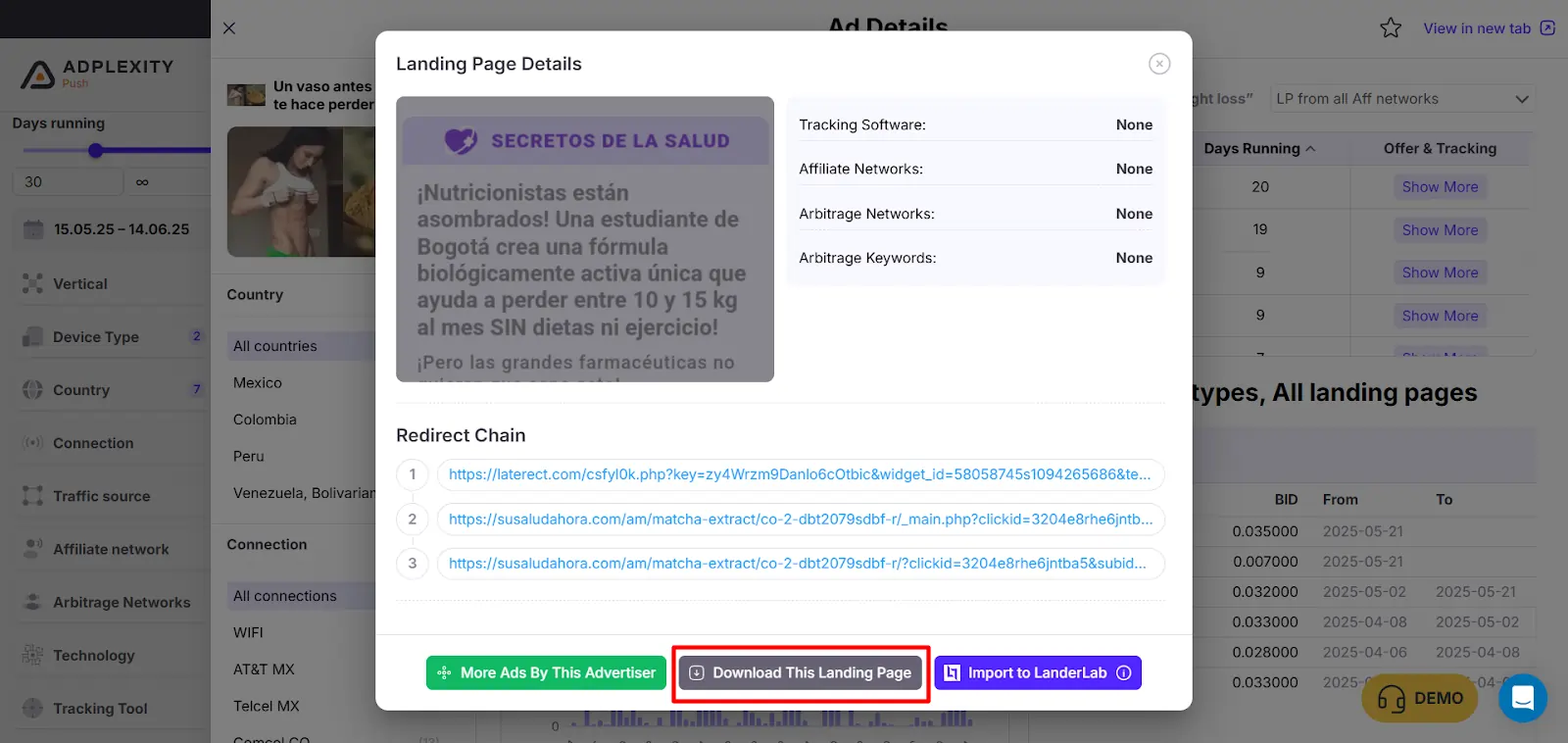Open the LP from all Aff networks dropdown
This screenshot has width=1568, height=743.
point(1403,99)
